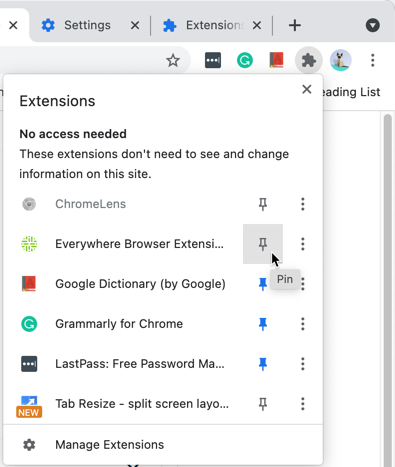Viewport: 395px width, 467px height.
Task: Select LastPass: Free Password Manager entry
Action: click(x=123, y=364)
